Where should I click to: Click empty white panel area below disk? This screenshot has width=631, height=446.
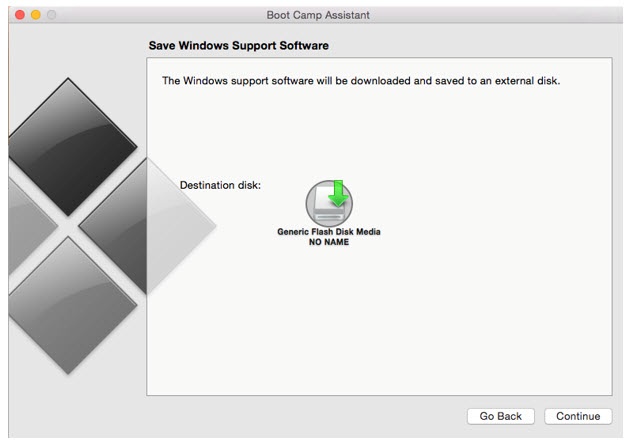coord(380,320)
